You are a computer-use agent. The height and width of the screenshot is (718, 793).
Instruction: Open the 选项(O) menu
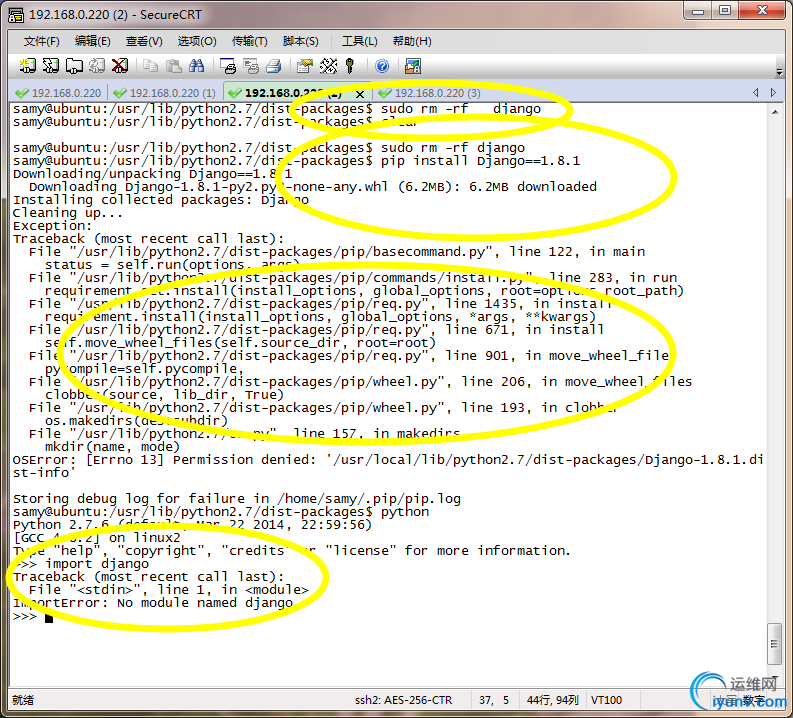tap(197, 41)
